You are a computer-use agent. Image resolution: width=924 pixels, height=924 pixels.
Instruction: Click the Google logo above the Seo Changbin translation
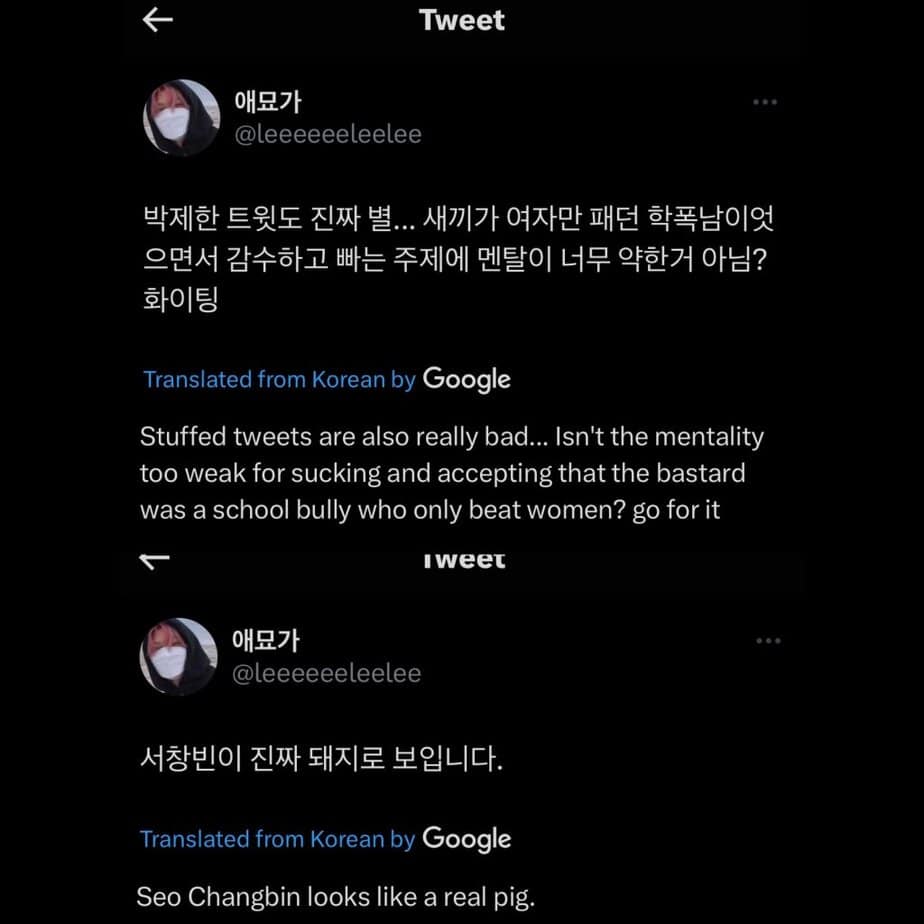[467, 838]
